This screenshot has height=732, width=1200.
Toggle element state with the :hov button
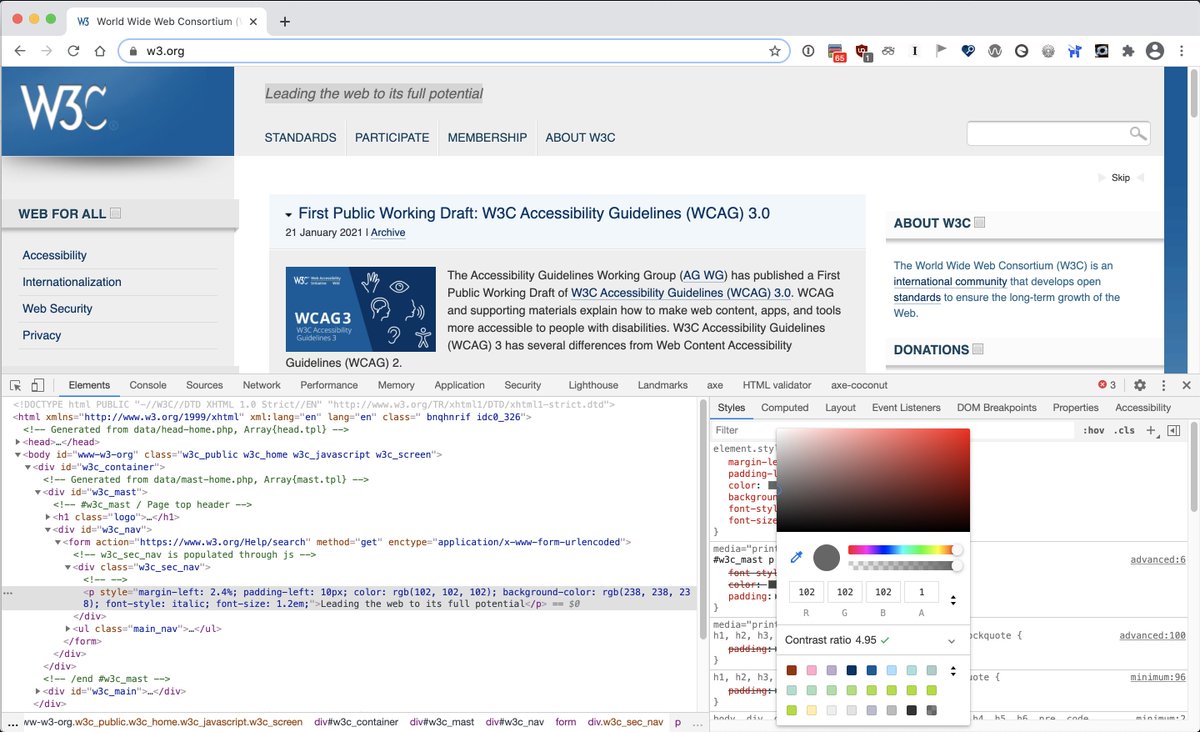pos(1093,430)
